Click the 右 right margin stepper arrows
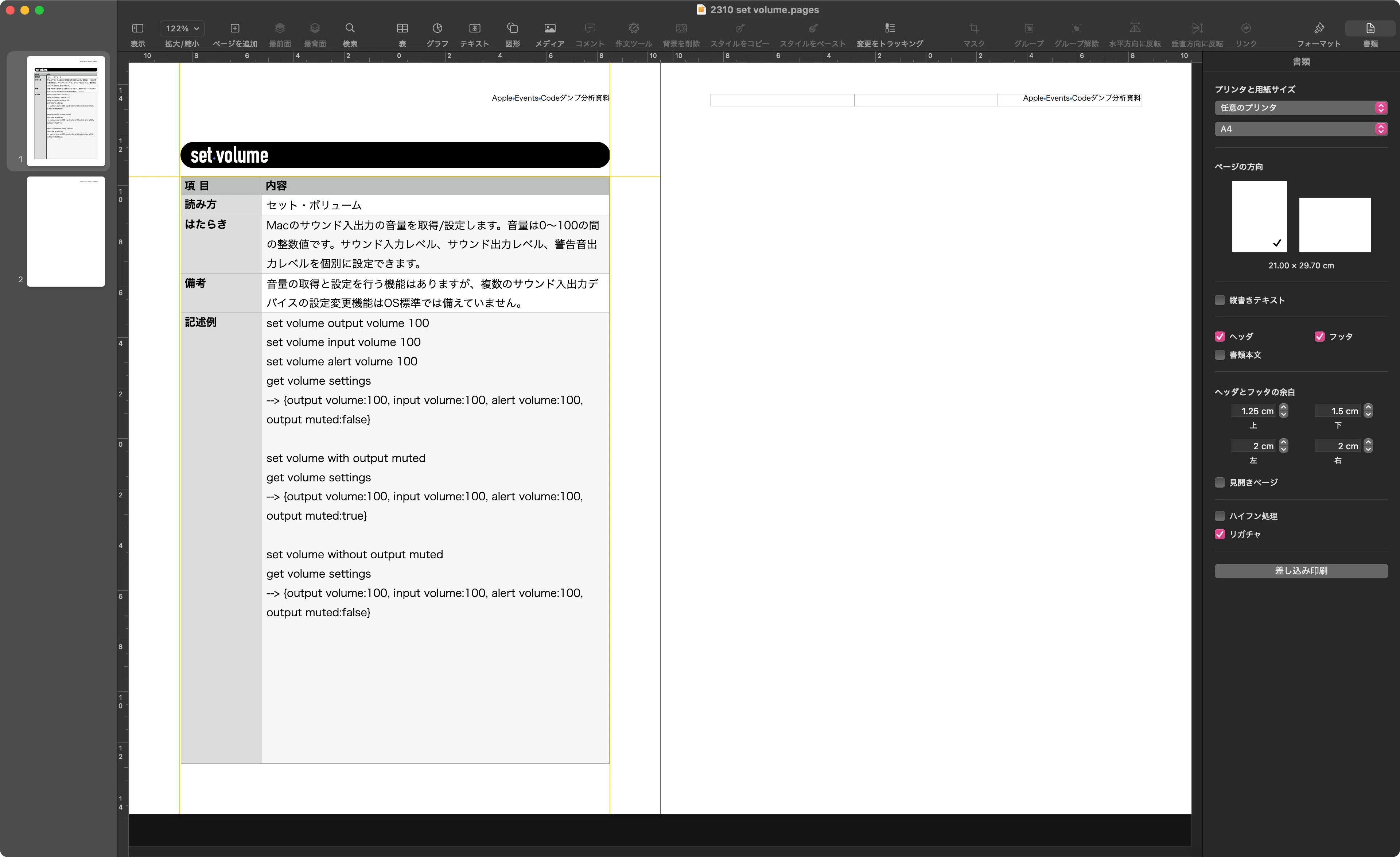This screenshot has width=1400, height=857. pos(1368,446)
